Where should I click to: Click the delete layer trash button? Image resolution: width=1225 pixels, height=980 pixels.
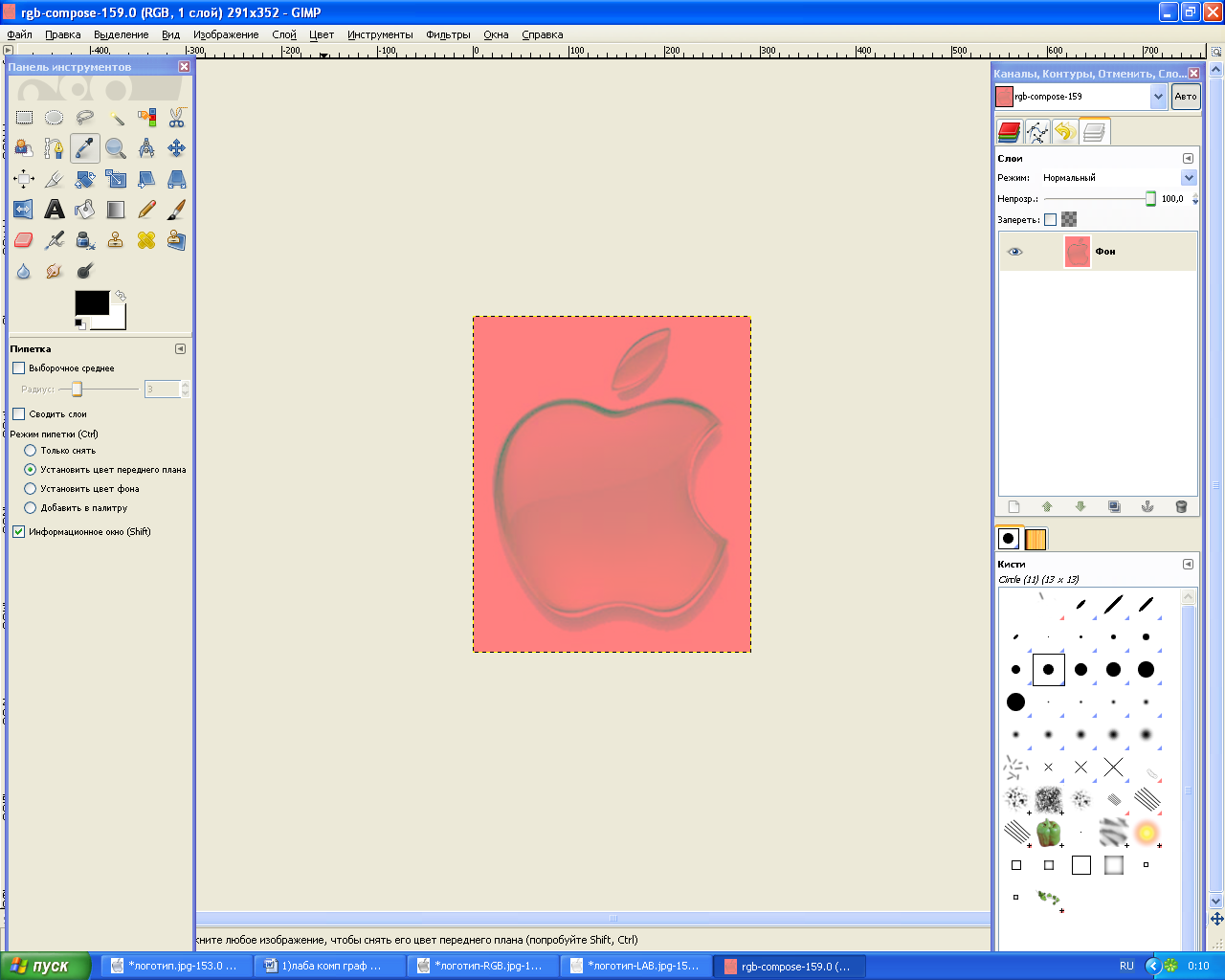coord(1181,506)
